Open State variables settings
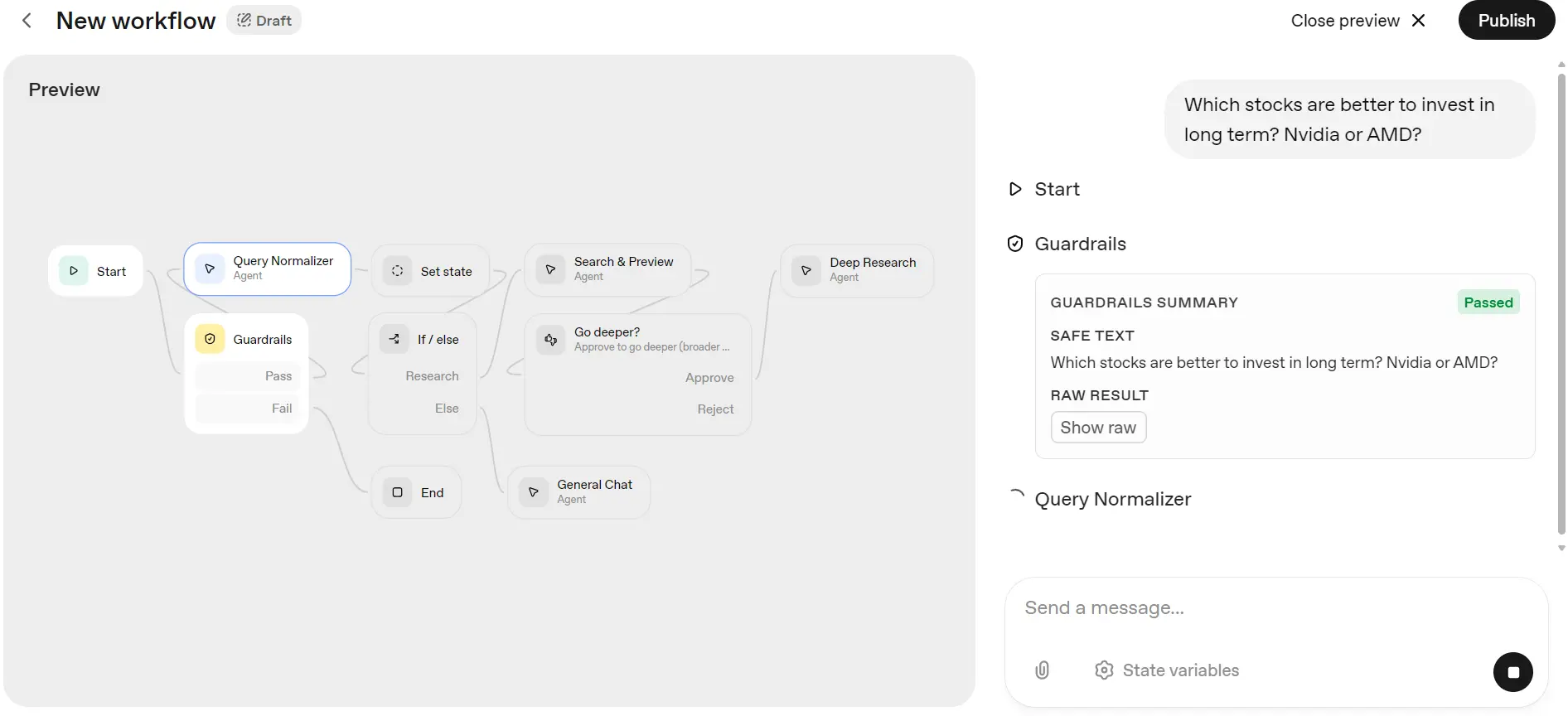The width and height of the screenshot is (1568, 716). [1166, 670]
